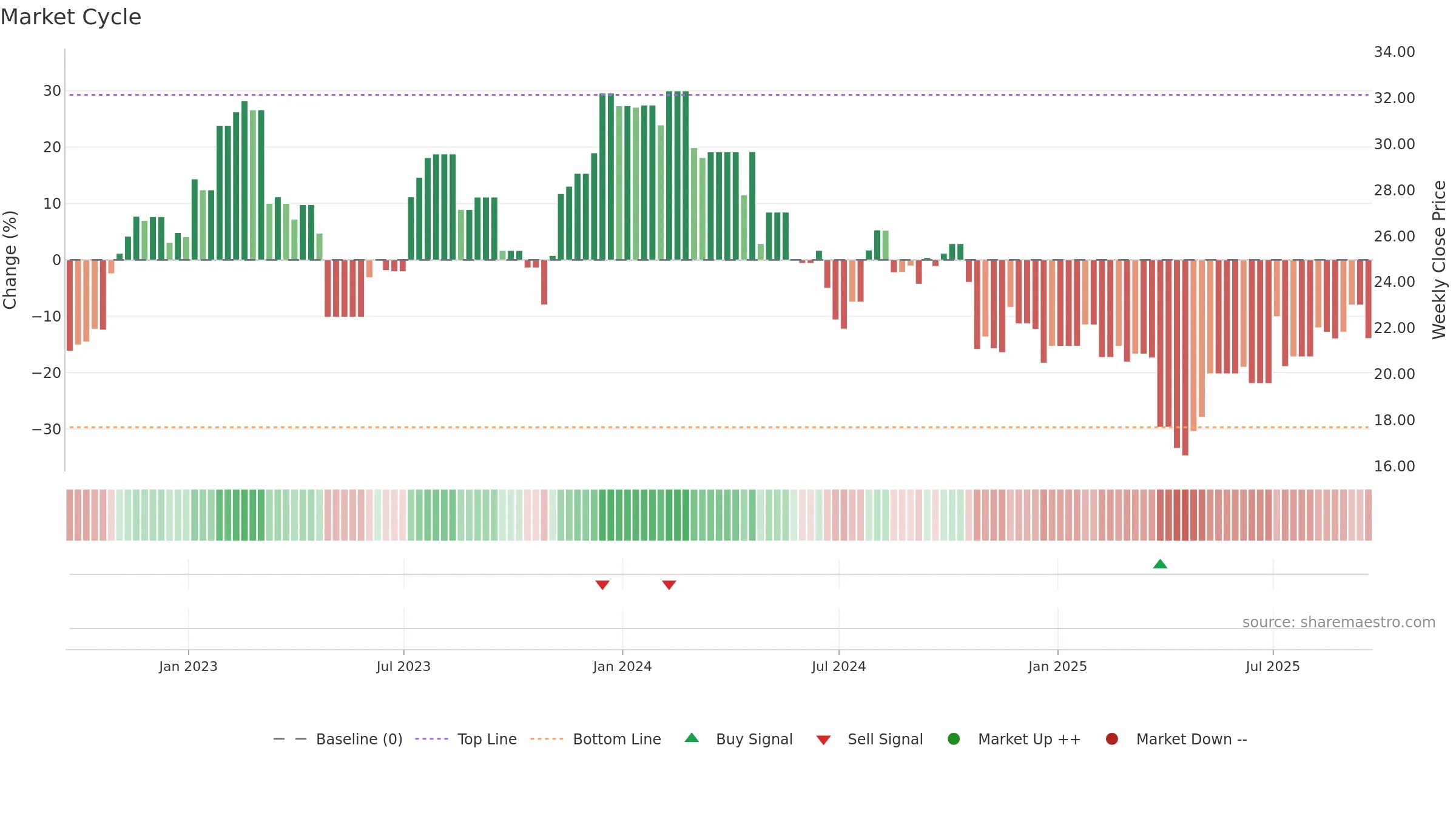This screenshot has height=819, width=1456.
Task: Click the green Buy Signal legend triangle icon
Action: tap(692, 738)
